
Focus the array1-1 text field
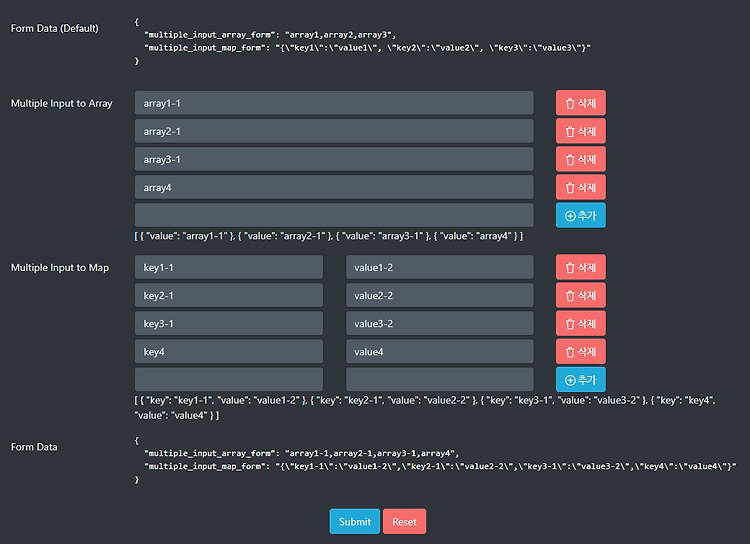point(334,103)
